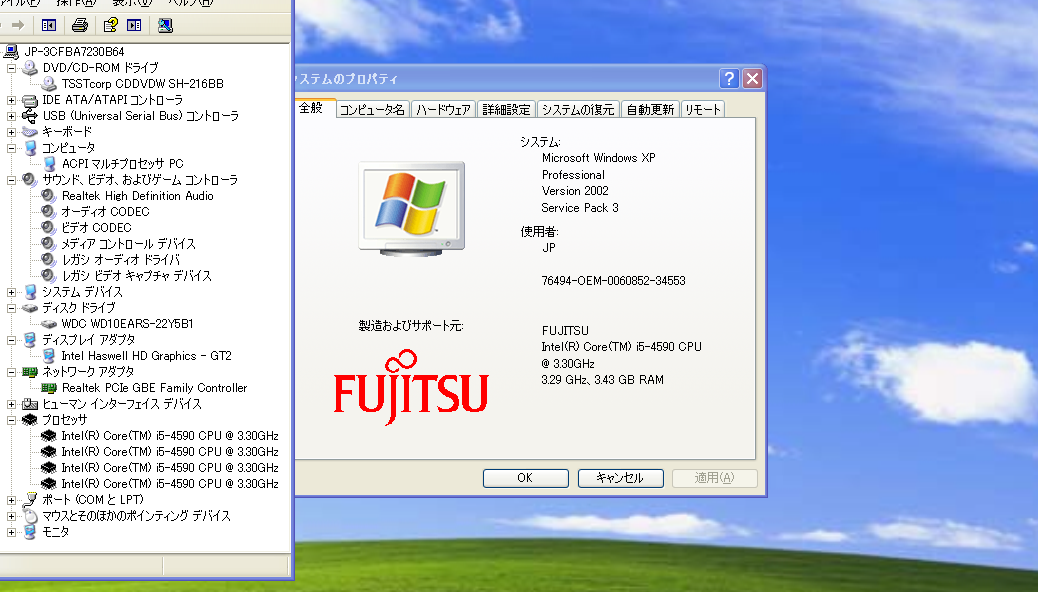Click the help question mark in properties title bar
The height and width of the screenshot is (592, 1038).
pos(729,79)
